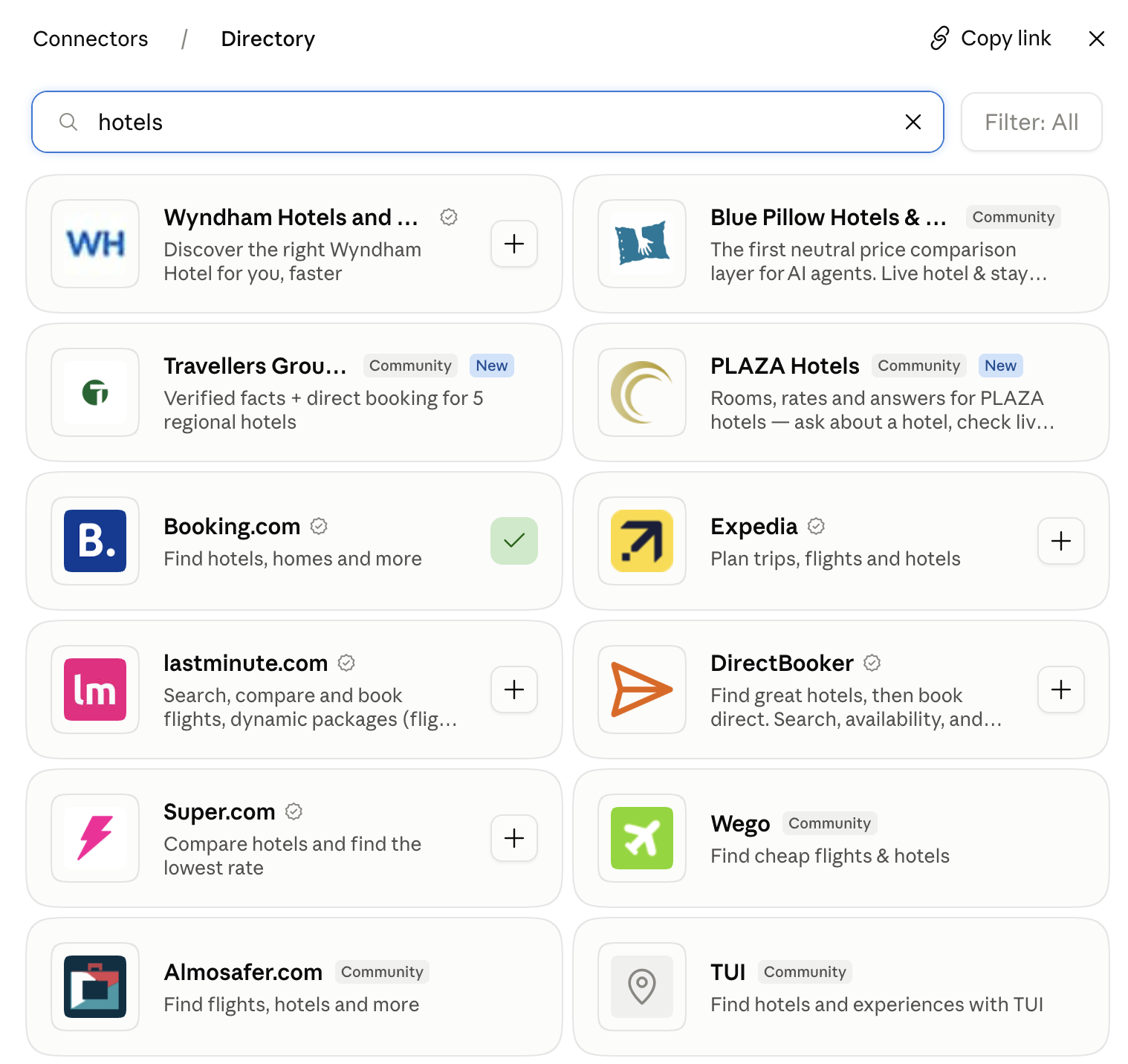Click 'Find hotels, homes and more' description
1128x1064 pixels.
coord(293,559)
